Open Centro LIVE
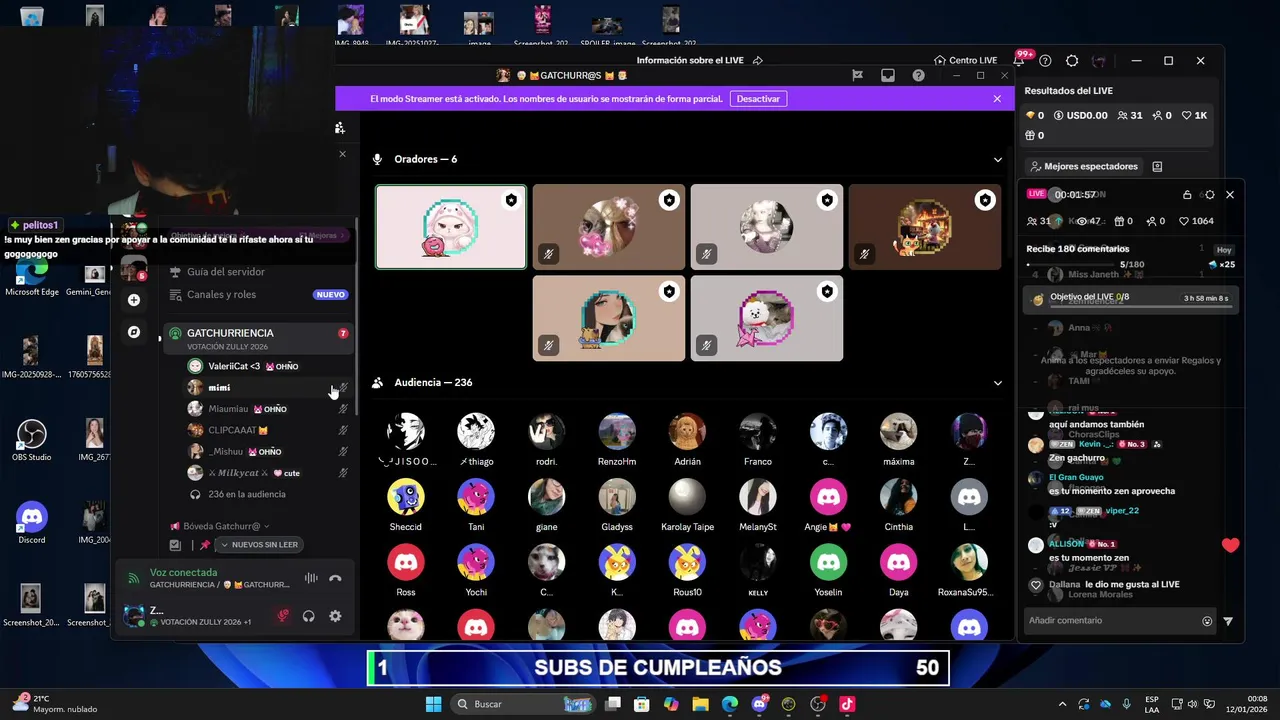This screenshot has height=720, width=1280. point(965,60)
